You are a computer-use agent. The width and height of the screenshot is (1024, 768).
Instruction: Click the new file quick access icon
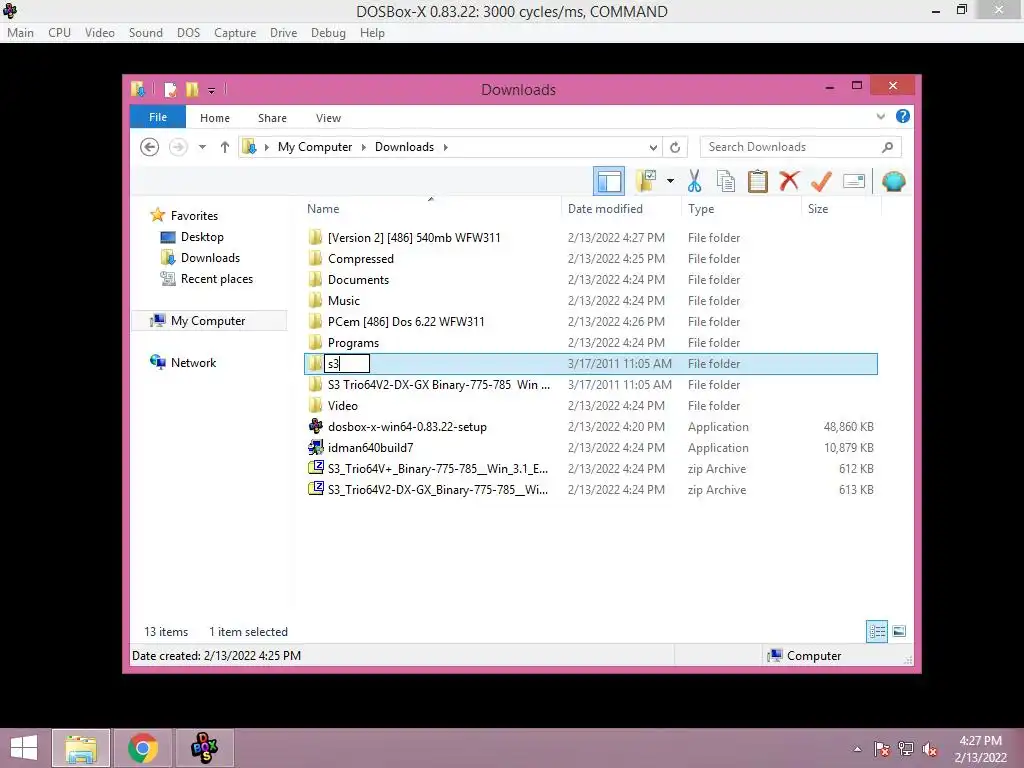click(170, 89)
